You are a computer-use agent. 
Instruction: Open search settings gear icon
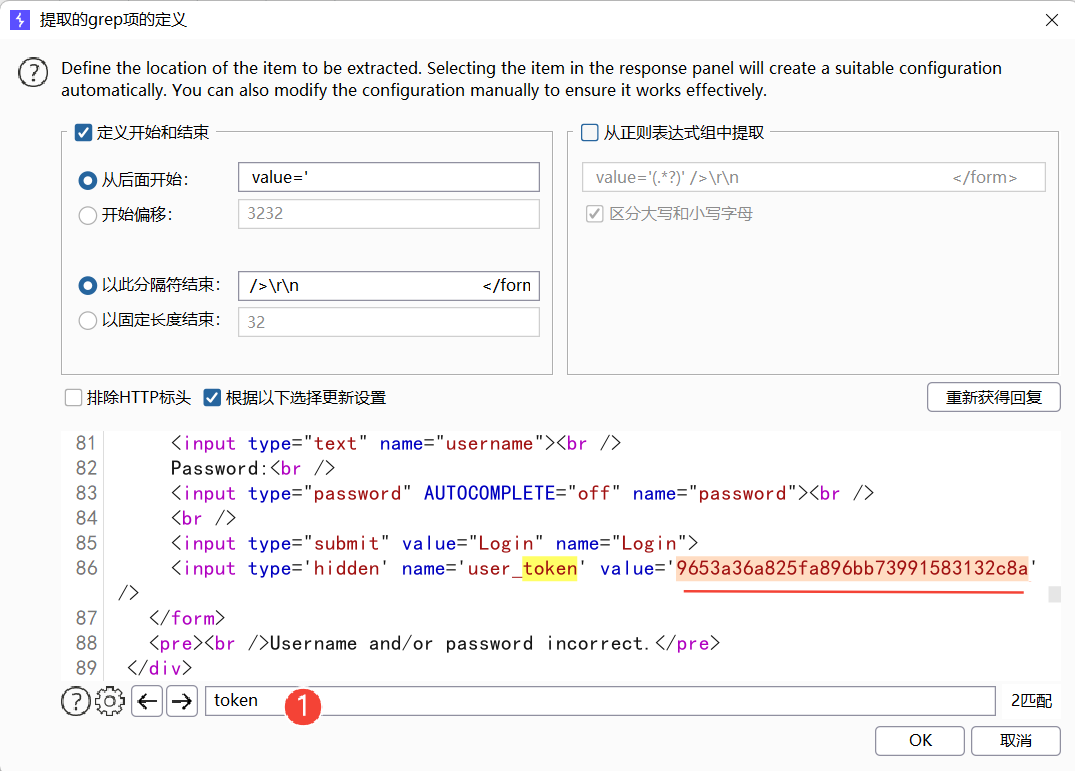coord(110,701)
